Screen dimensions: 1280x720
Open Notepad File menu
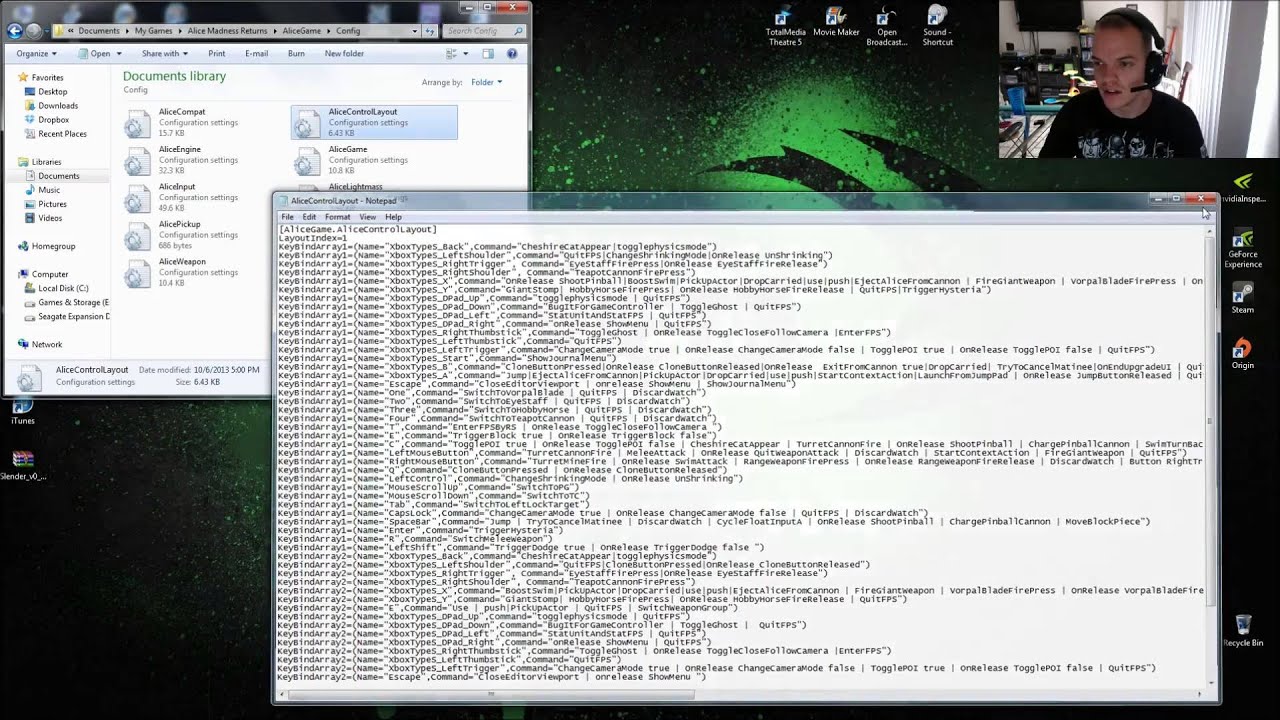click(287, 217)
